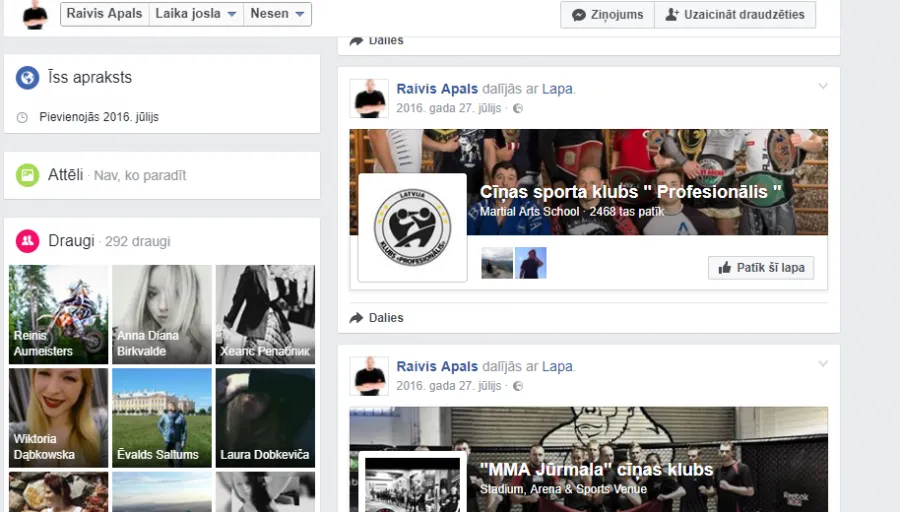
Task: Click the person photo thumbnail under page
Action: [x=531, y=263]
